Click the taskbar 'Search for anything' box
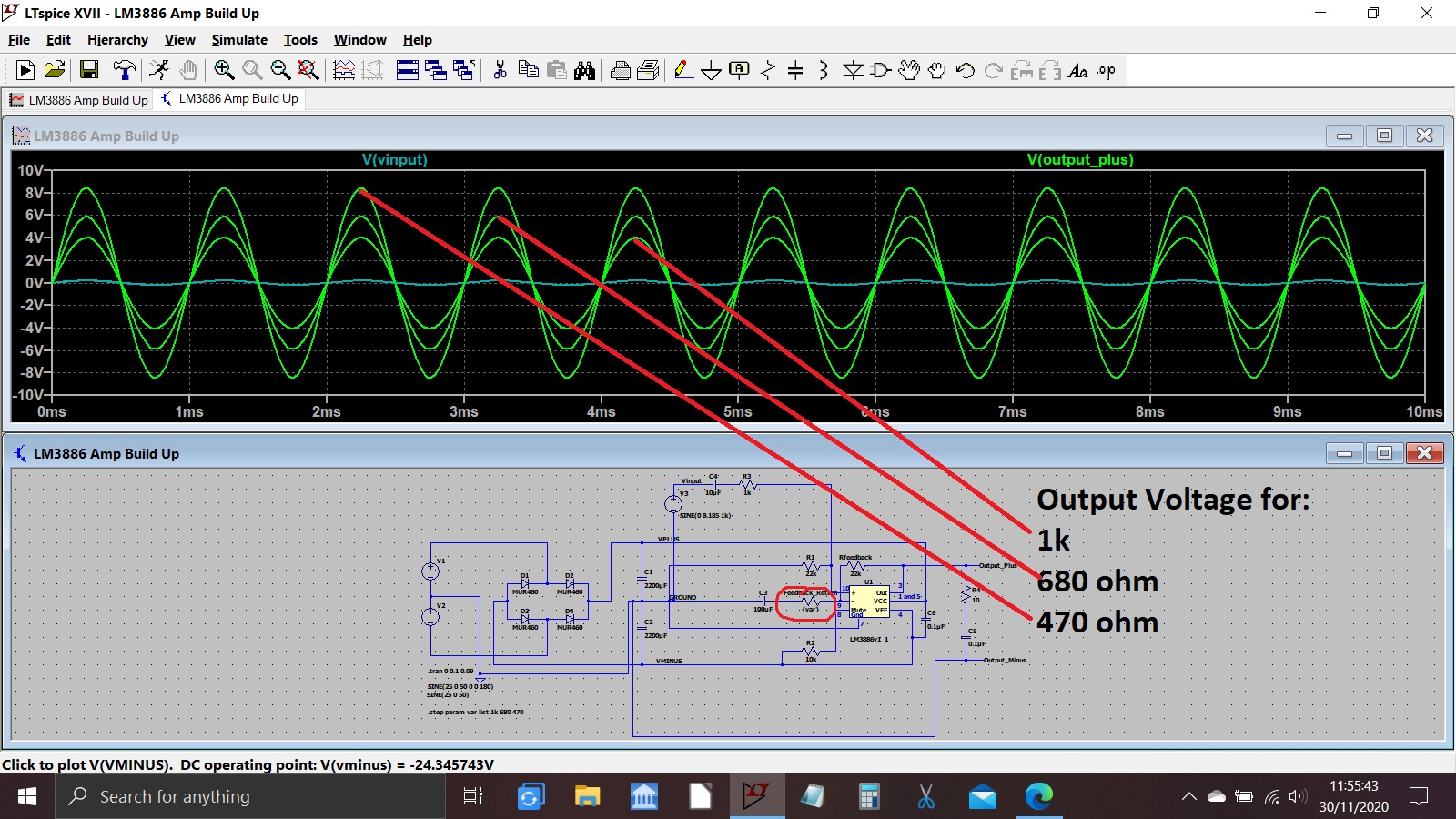Viewport: 1456px width, 819px height. click(x=251, y=797)
